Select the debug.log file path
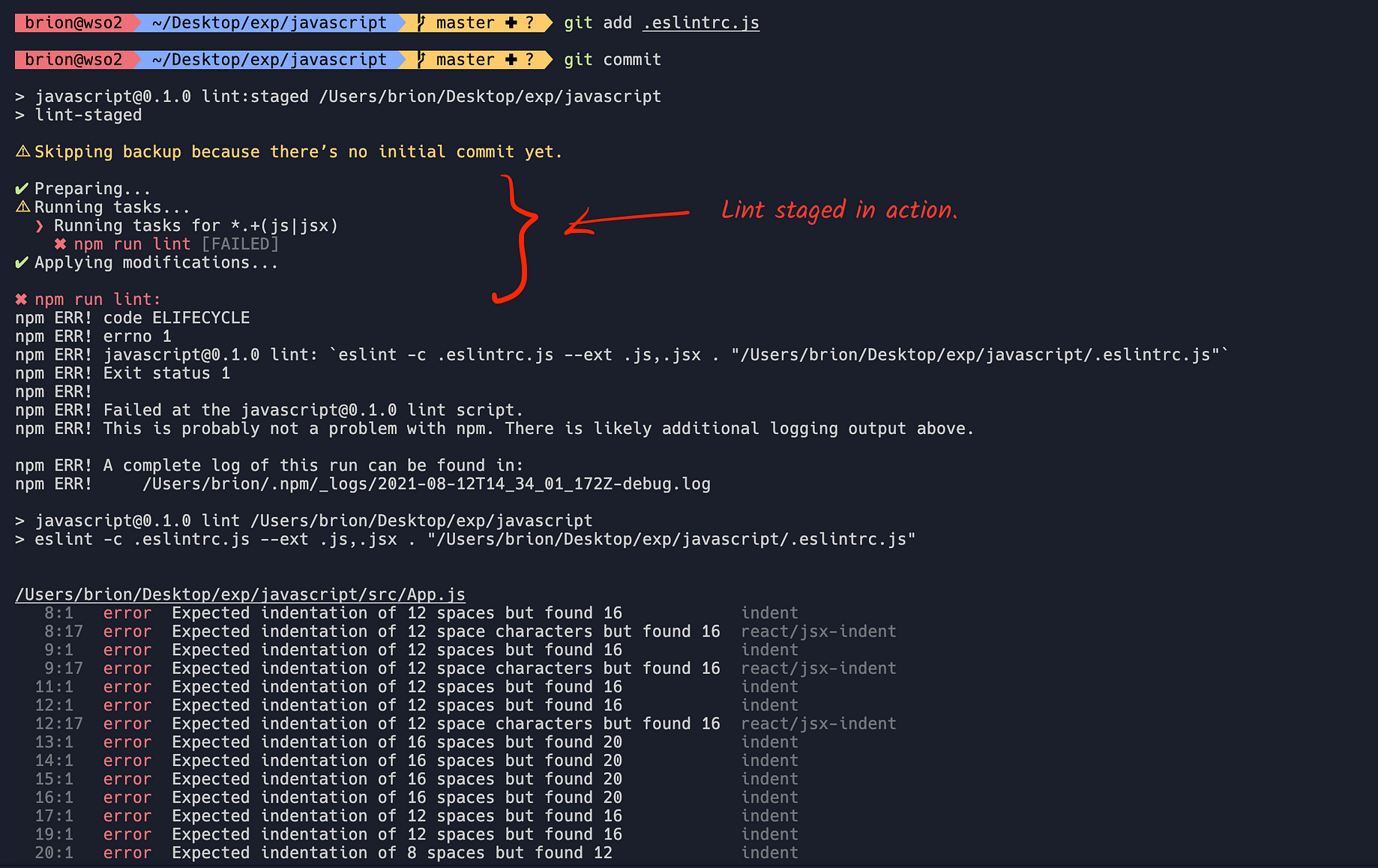The image size is (1378, 868). 427,483
